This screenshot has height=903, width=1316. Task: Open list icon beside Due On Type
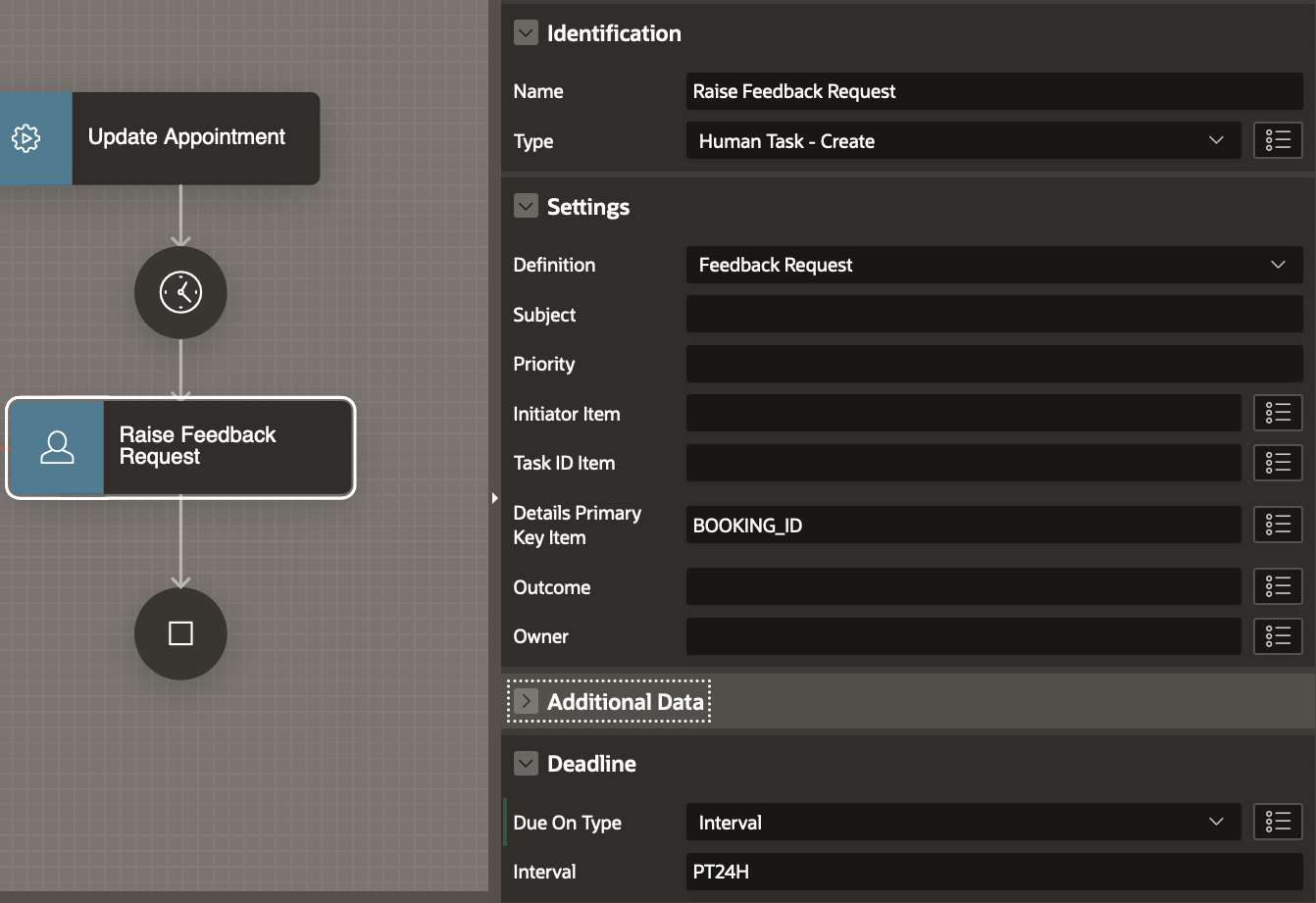pyautogui.click(x=1278, y=822)
